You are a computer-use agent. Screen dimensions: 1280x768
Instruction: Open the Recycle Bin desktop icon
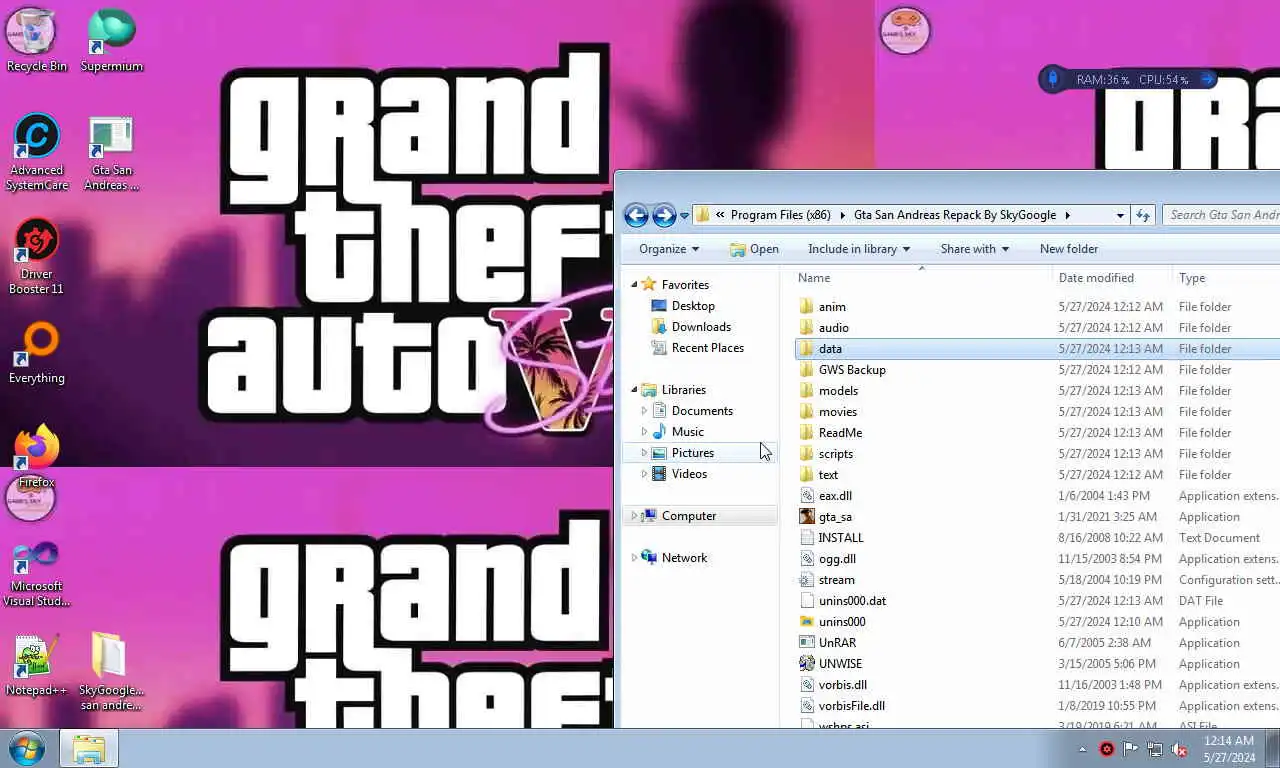(37, 40)
